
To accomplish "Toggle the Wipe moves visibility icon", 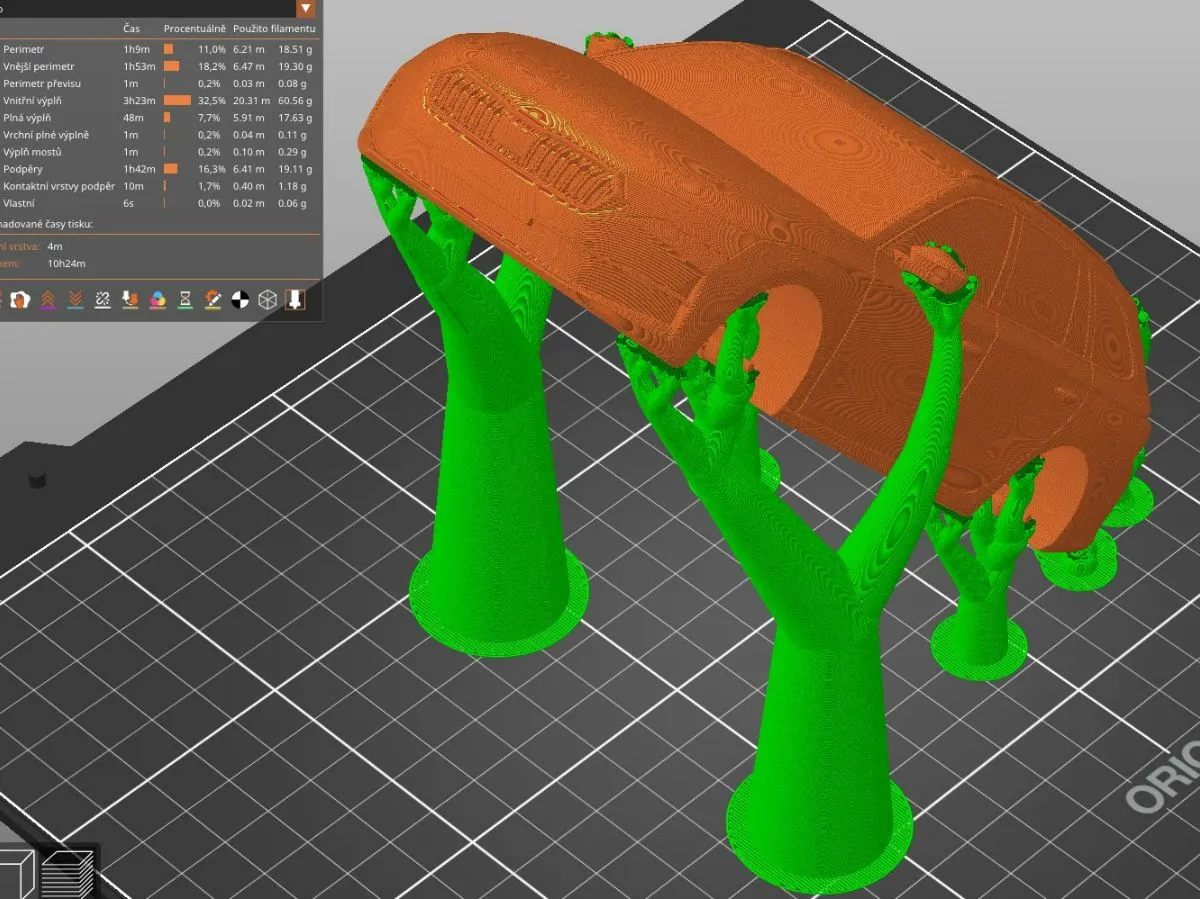I will (x=21, y=299).
